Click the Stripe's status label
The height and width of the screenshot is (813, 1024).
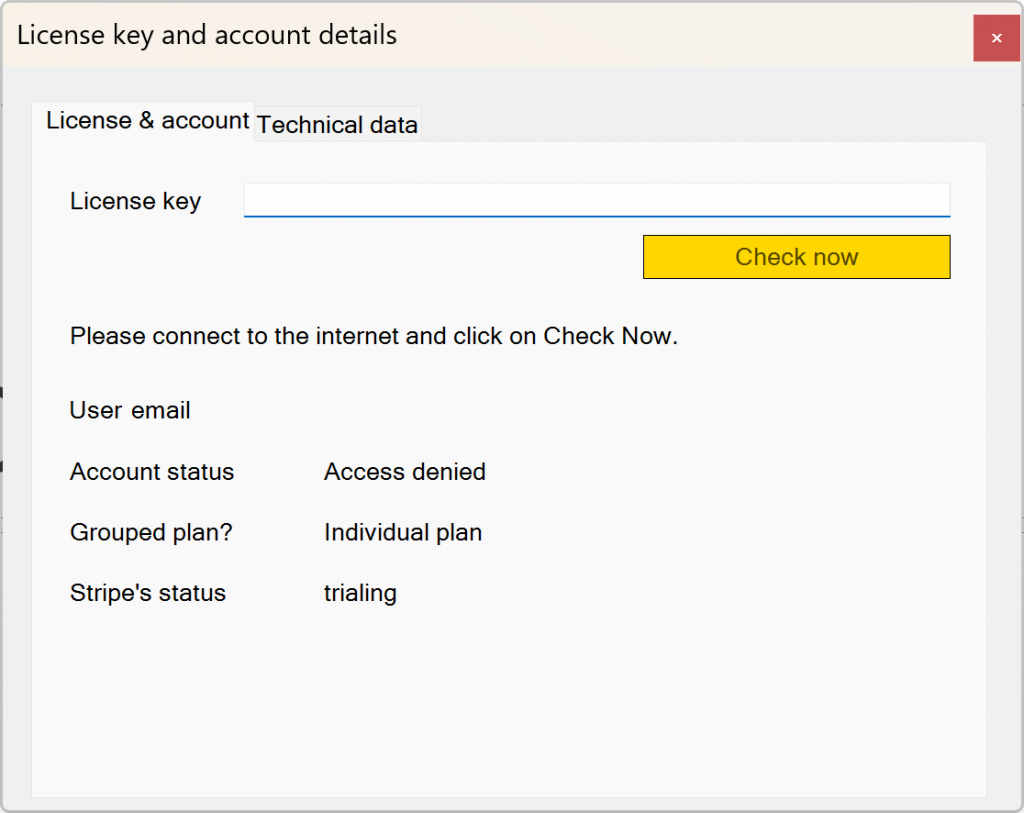(148, 593)
